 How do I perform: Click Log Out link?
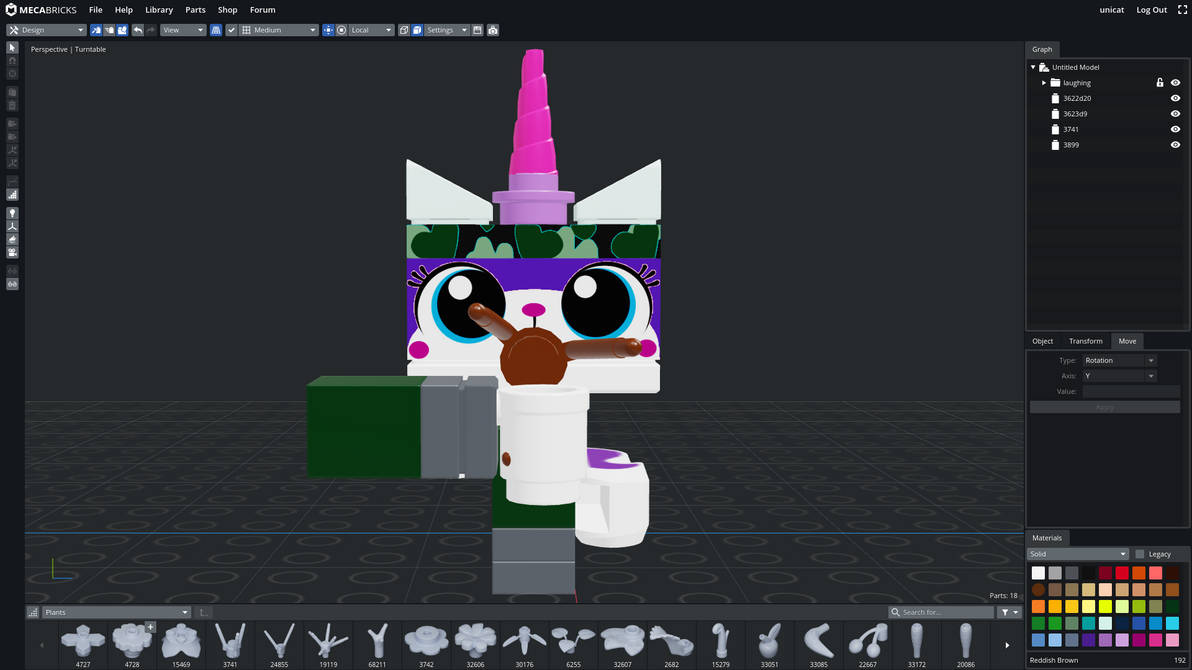tap(1151, 10)
